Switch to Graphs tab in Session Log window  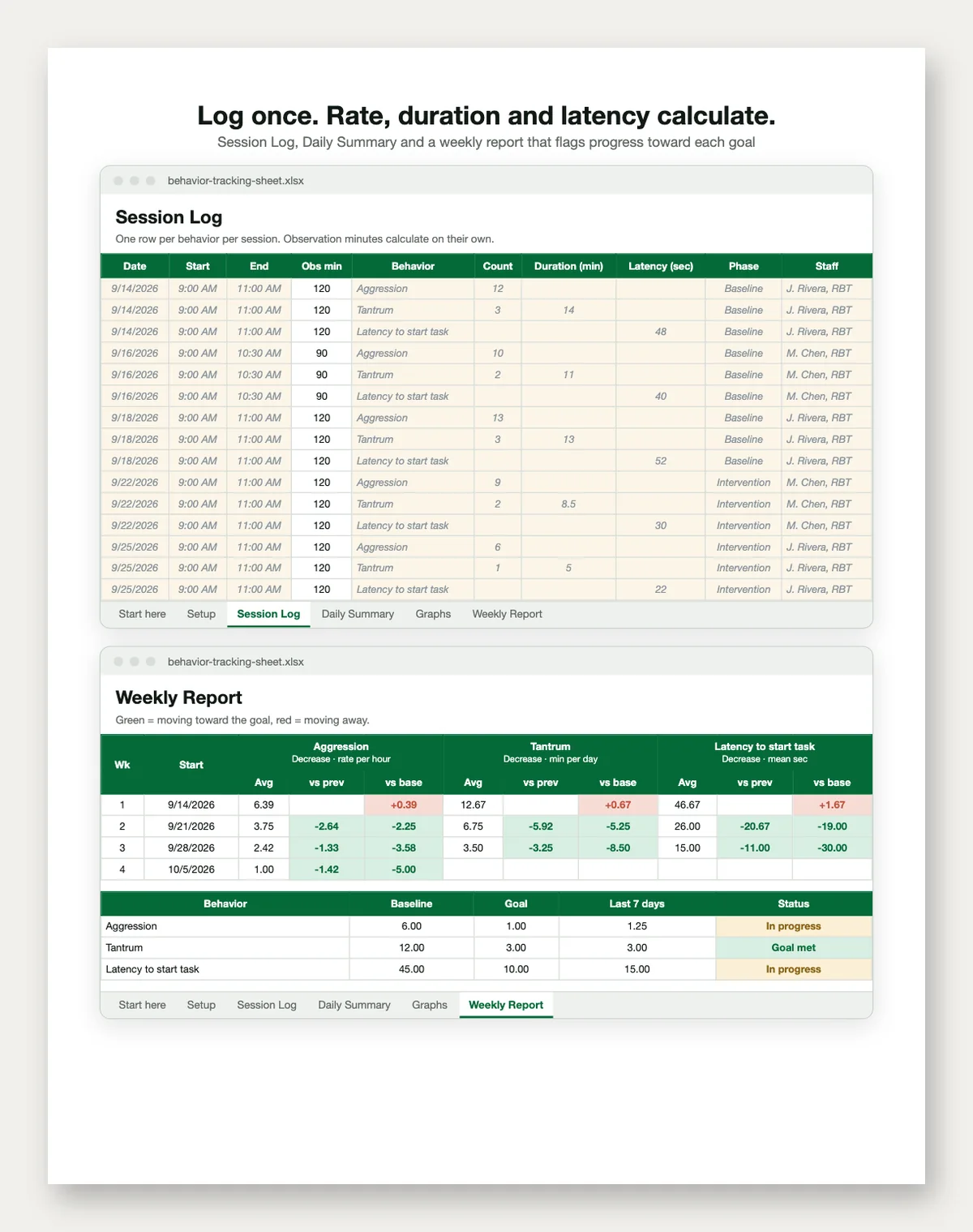[x=433, y=614]
